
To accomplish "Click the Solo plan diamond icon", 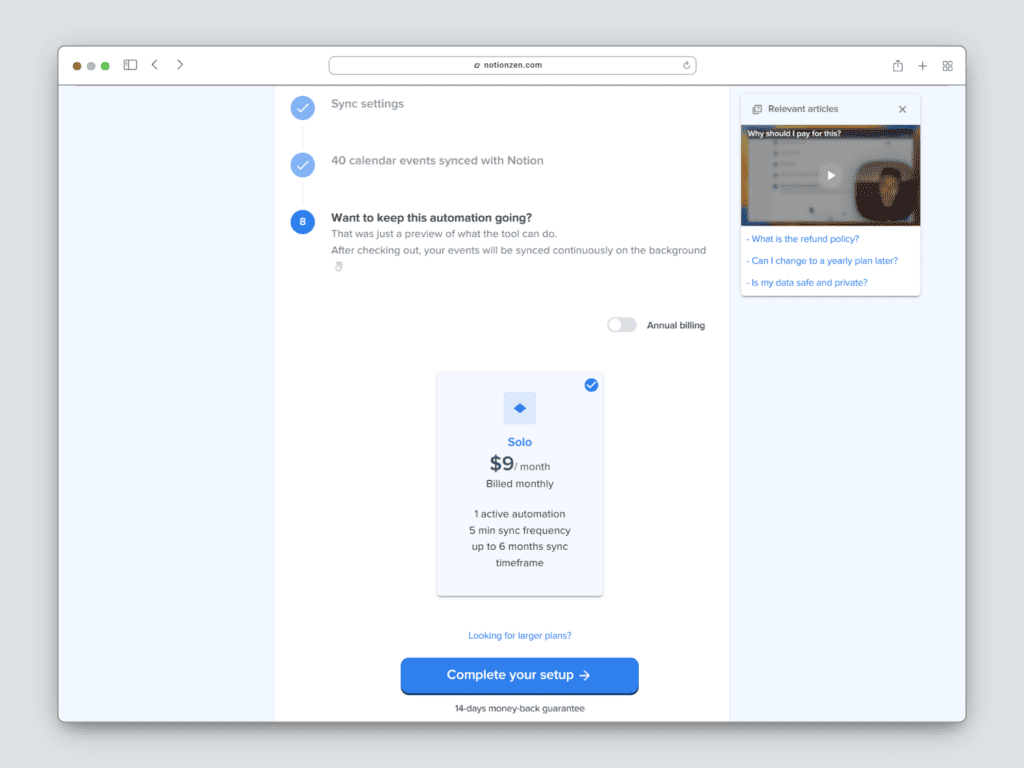I will pos(520,408).
